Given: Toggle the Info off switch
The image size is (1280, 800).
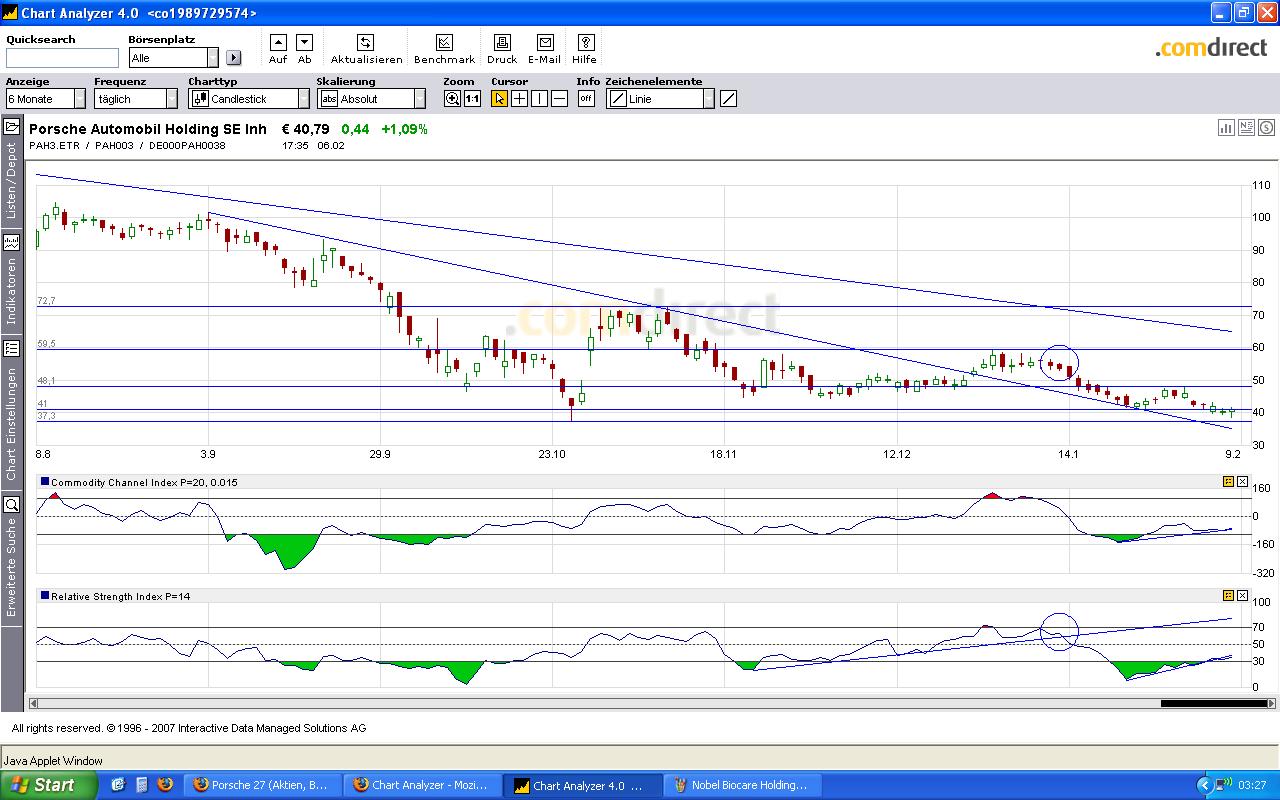Looking at the screenshot, I should tap(586, 99).
